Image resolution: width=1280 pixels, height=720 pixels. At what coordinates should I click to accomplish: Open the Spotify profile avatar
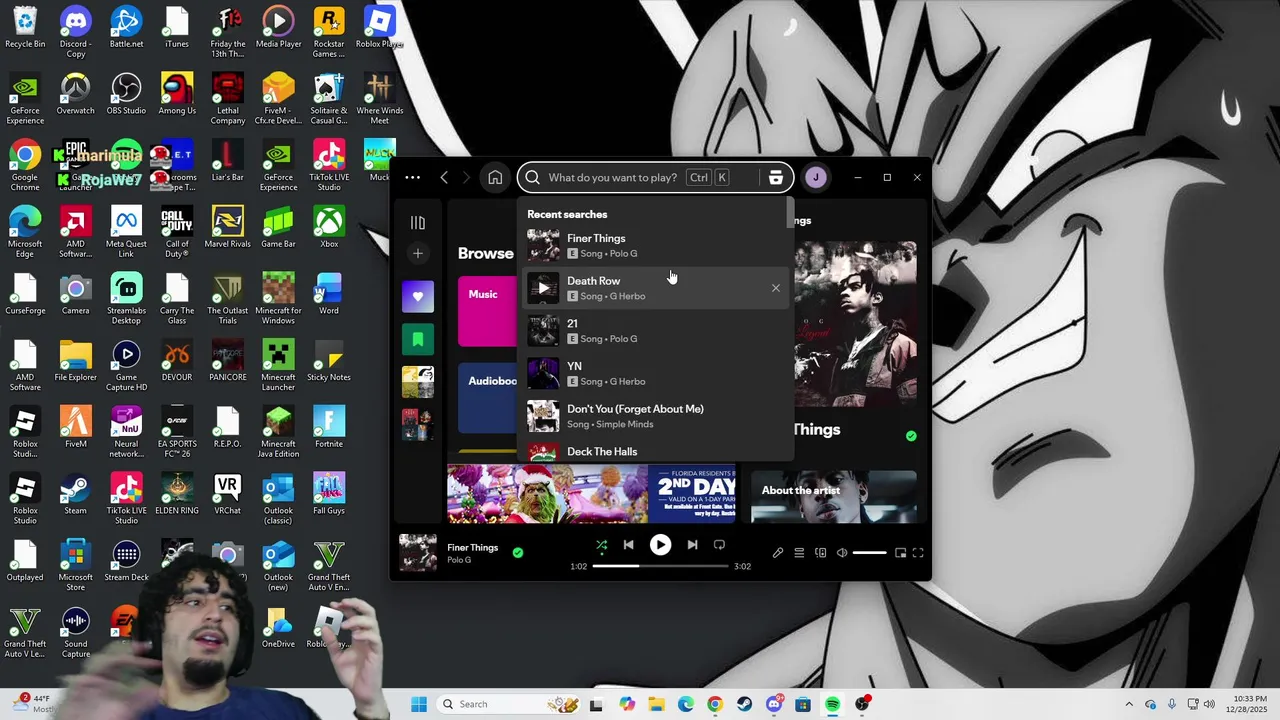click(x=816, y=177)
